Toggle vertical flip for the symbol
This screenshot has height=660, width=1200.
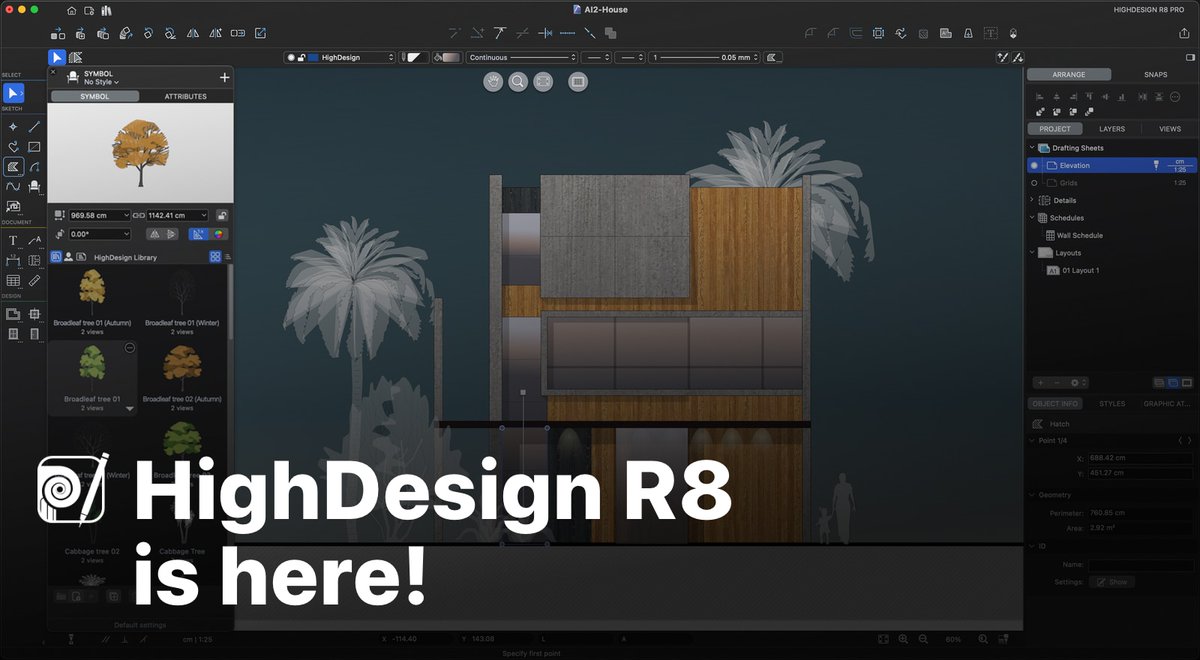170,234
